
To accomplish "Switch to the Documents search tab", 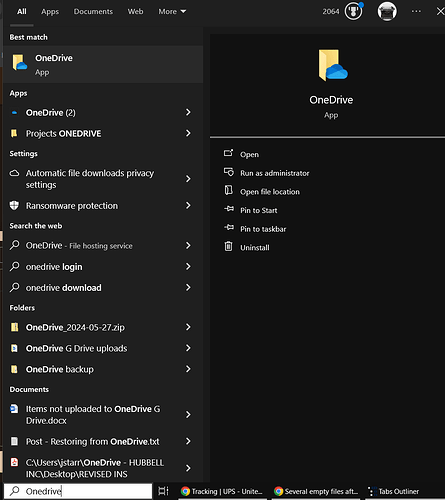I will (x=93, y=12).
